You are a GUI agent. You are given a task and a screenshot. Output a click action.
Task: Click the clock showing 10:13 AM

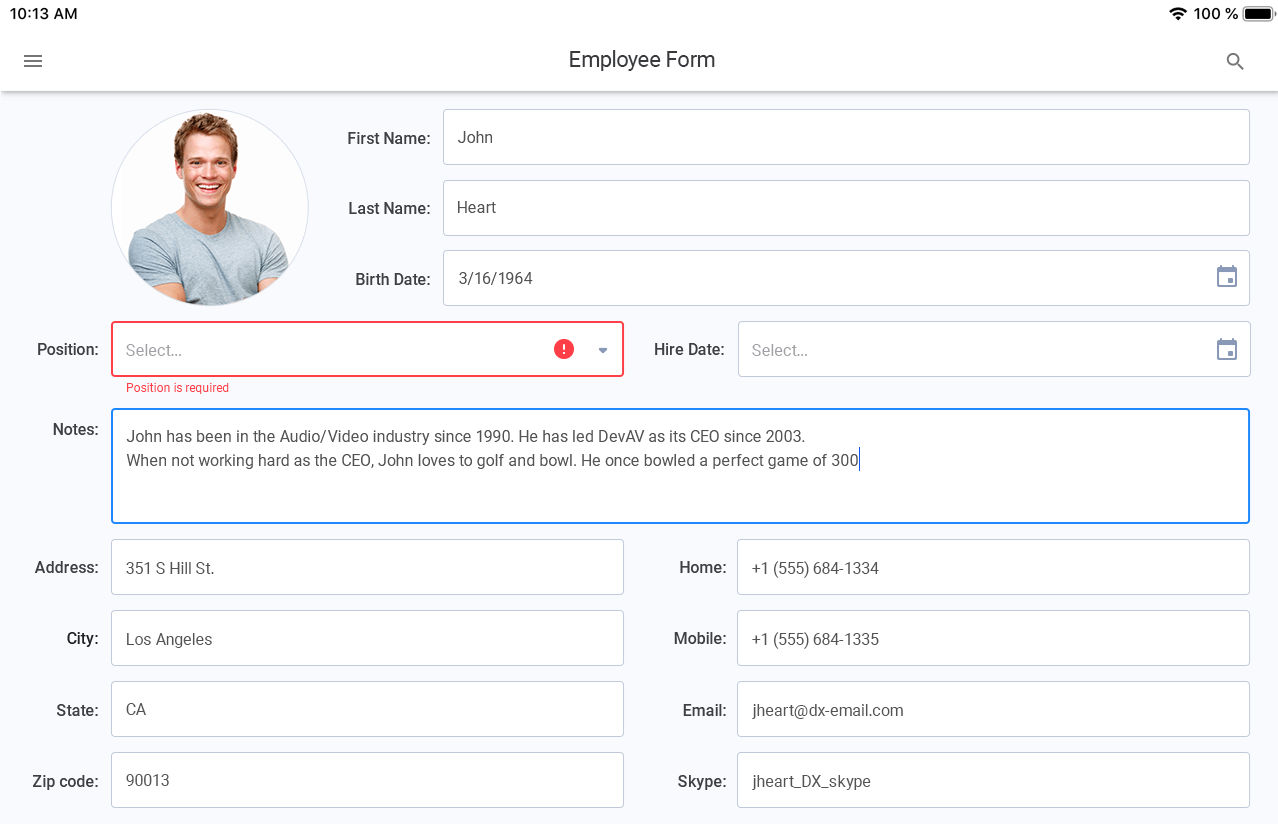(44, 13)
